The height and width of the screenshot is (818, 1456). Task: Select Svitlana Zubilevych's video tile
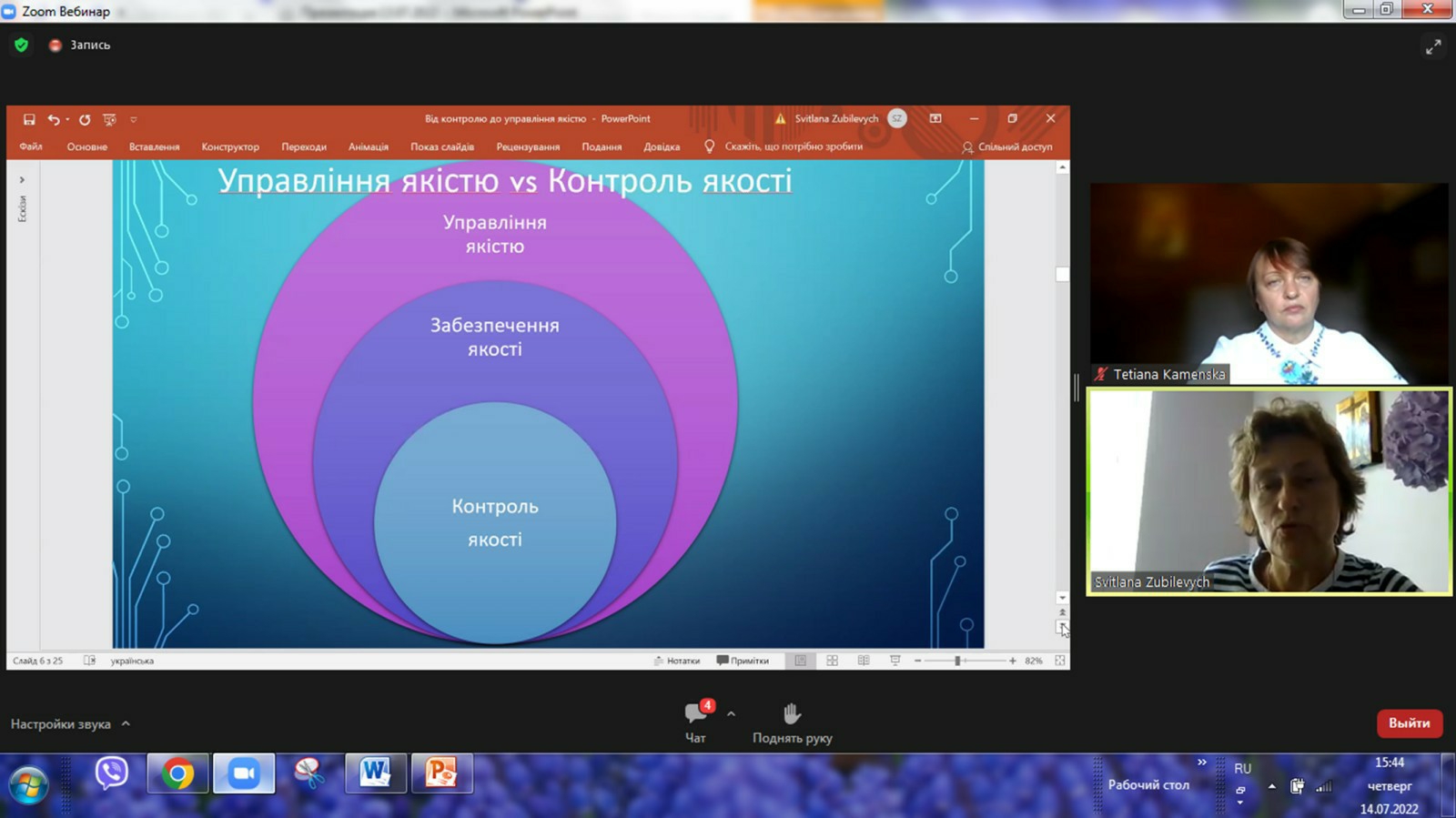pos(1269,491)
